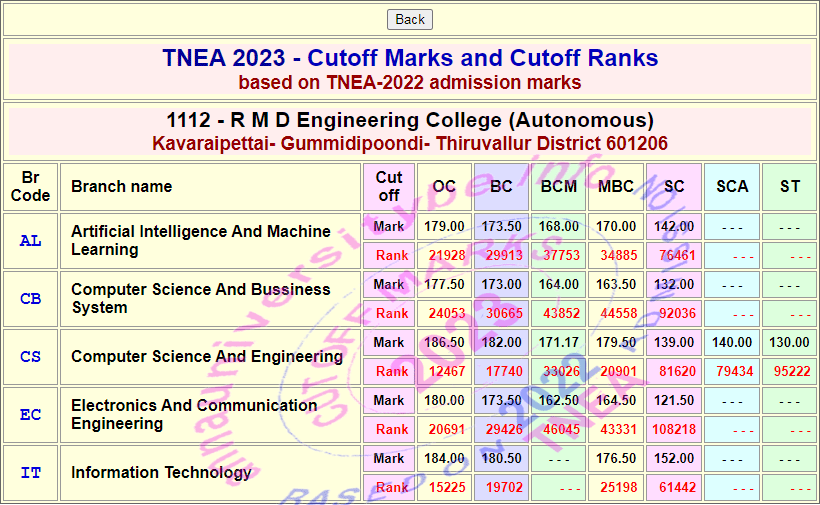Click the Back button
The width and height of the screenshot is (820, 505).
409,19
